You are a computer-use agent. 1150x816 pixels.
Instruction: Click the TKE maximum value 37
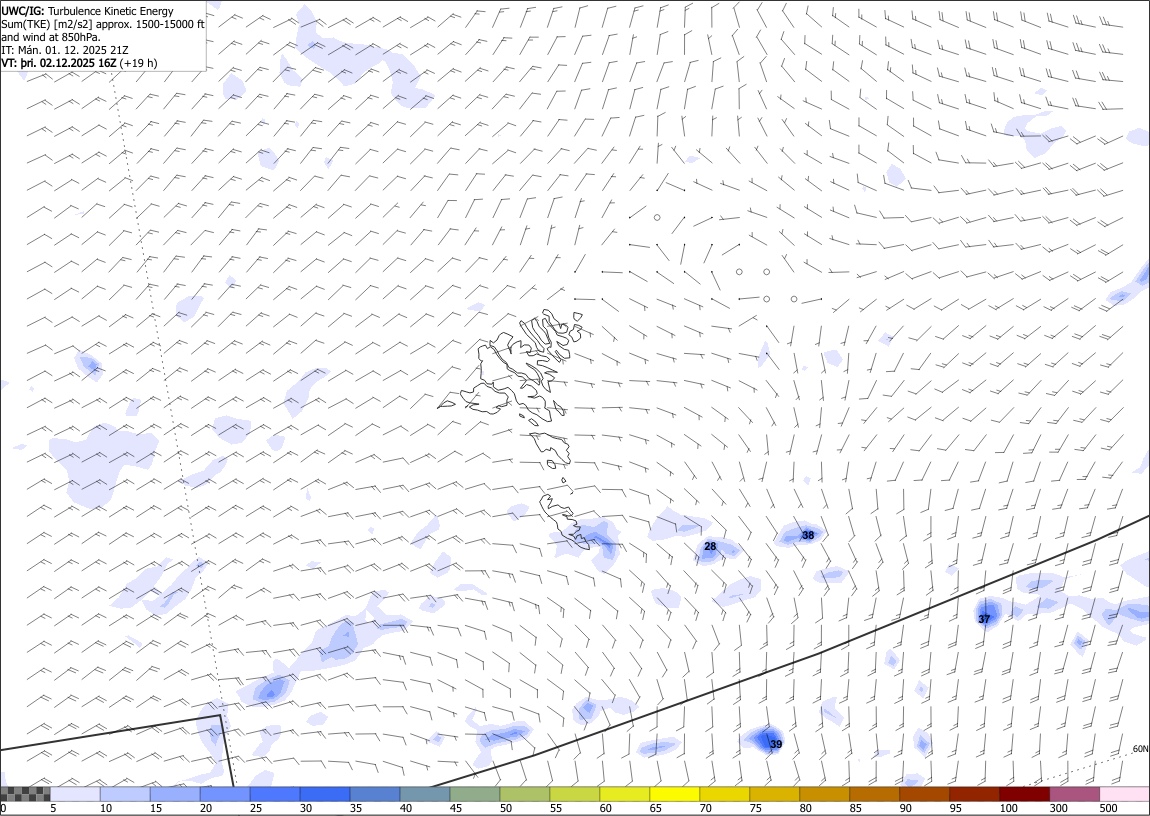pyautogui.click(x=984, y=619)
